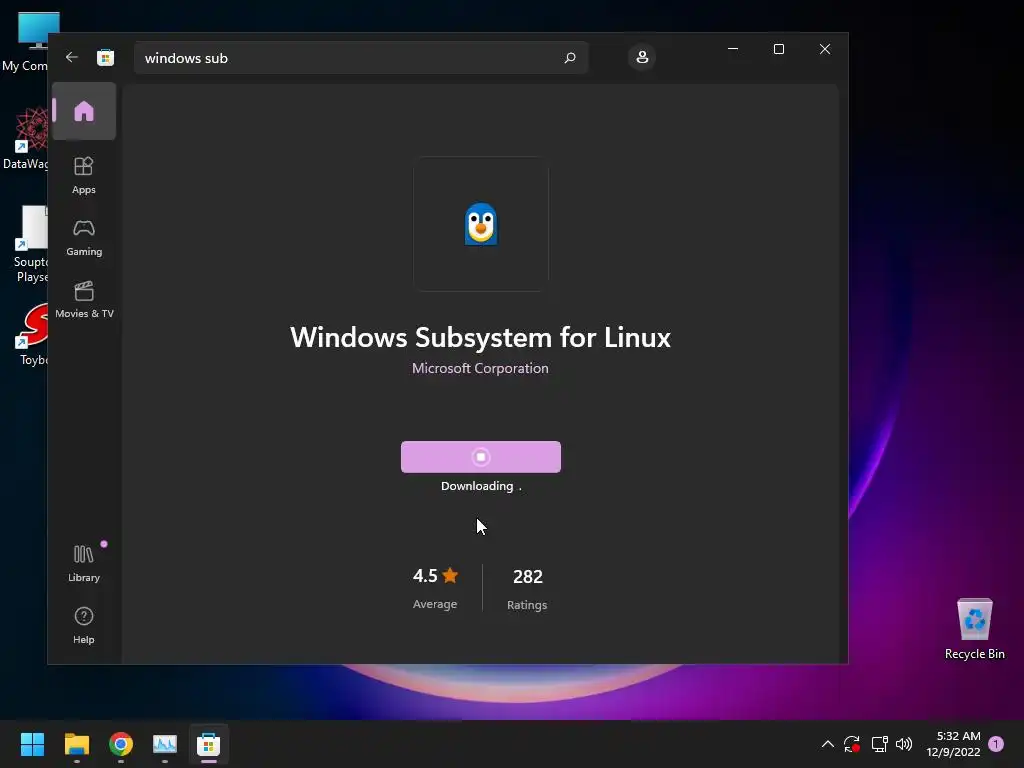Select the My Computer desktop icon

point(26,41)
